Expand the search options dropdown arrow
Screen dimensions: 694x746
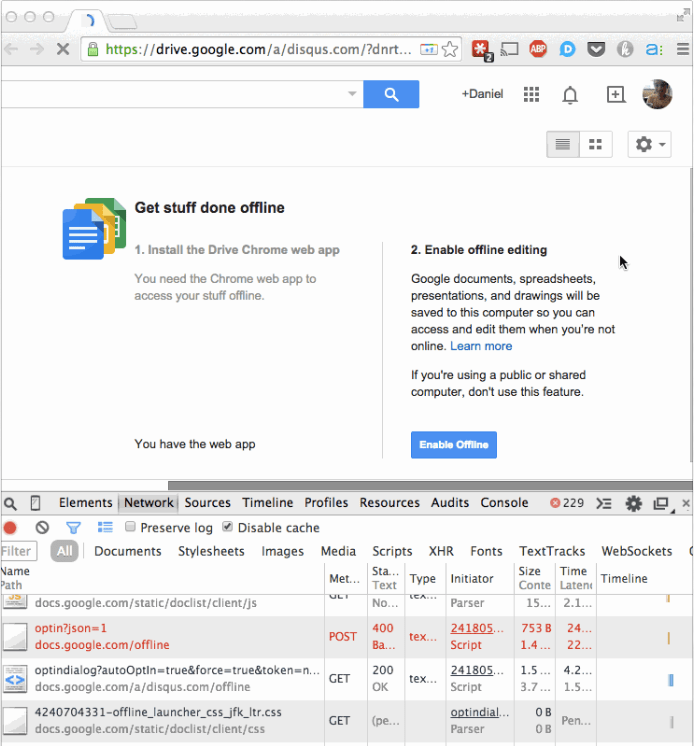click(352, 94)
